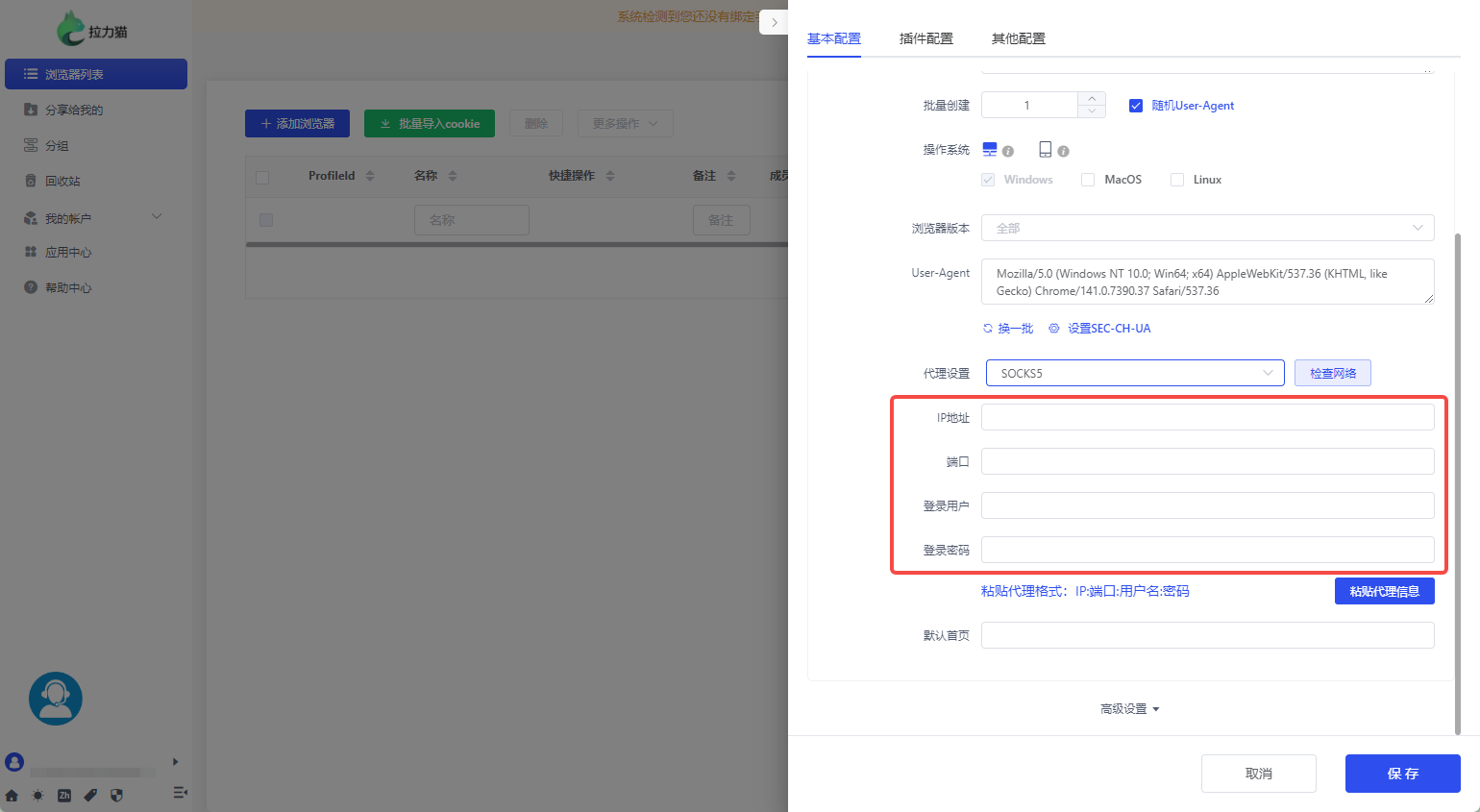Expand the 高级设置 section

click(x=1129, y=709)
